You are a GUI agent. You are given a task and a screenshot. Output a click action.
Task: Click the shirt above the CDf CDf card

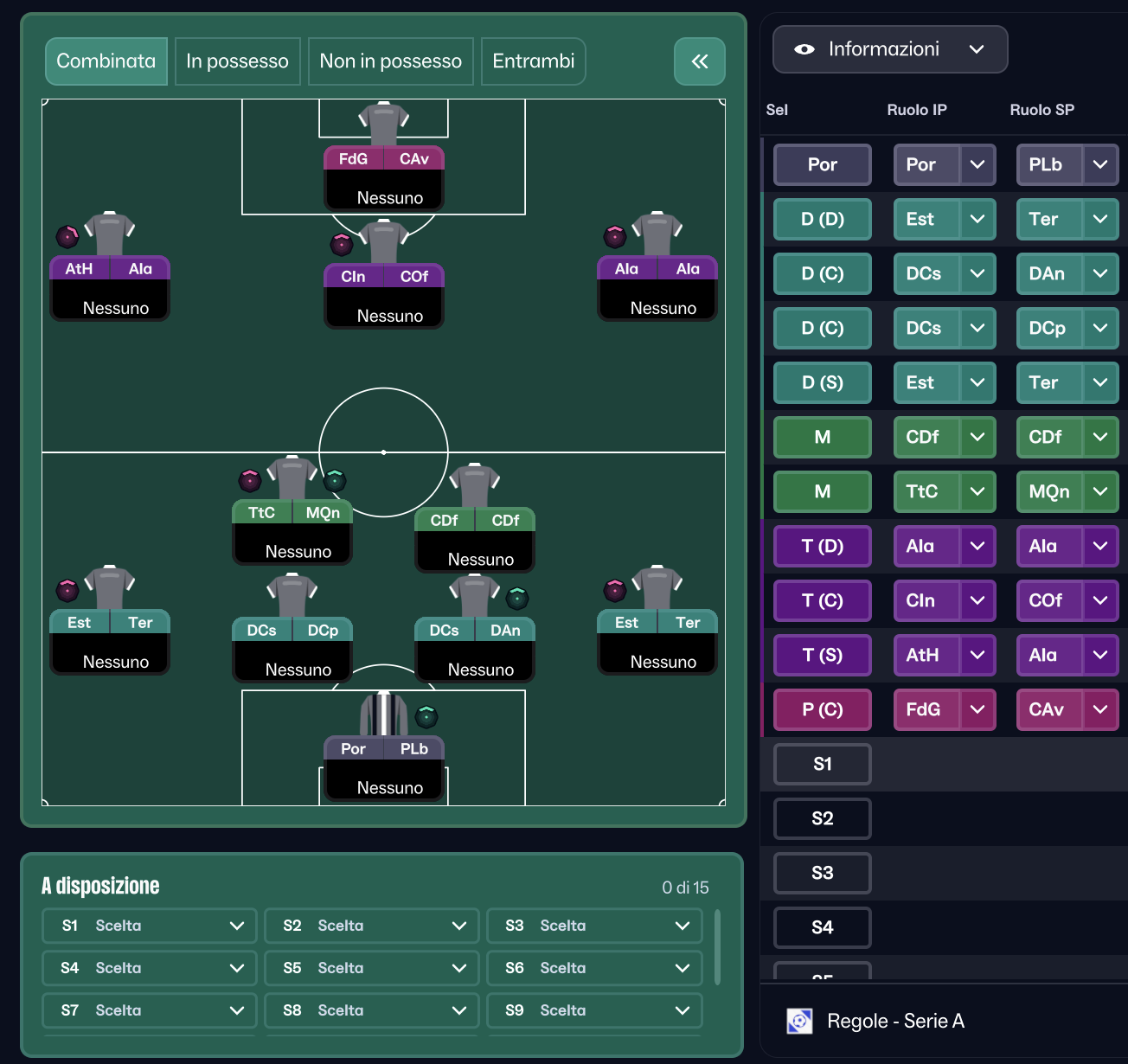475,485
